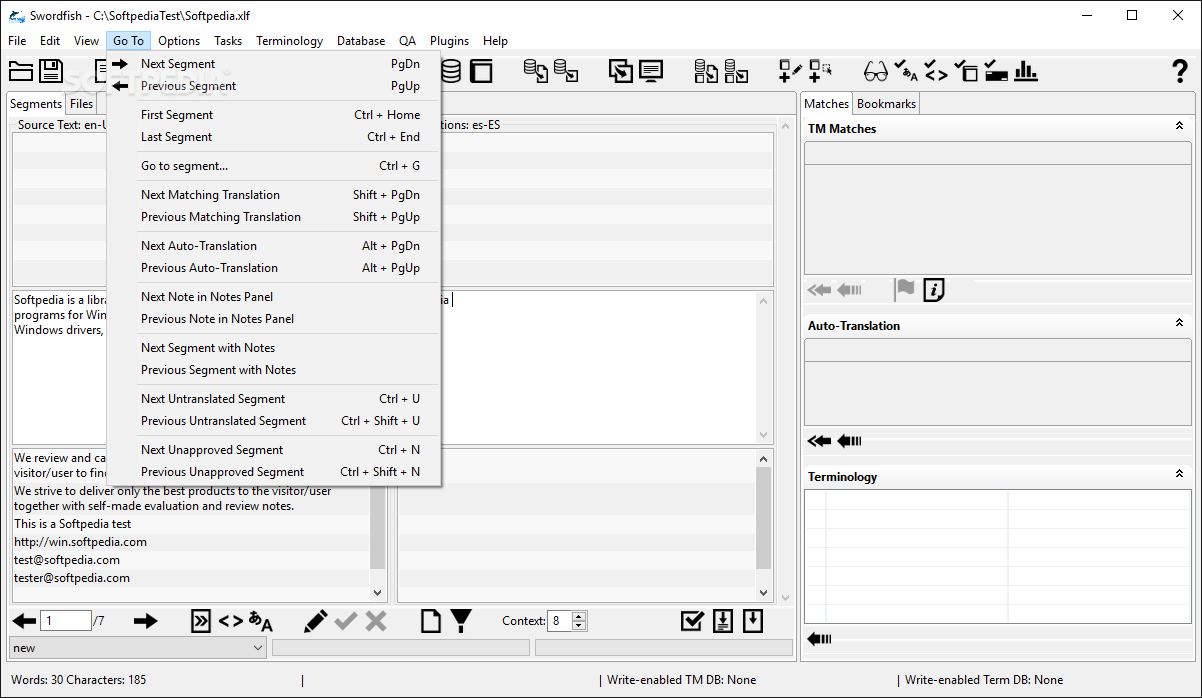The height and width of the screenshot is (698, 1202).
Task: Collapse the TM Matches panel
Action: tap(1179, 127)
